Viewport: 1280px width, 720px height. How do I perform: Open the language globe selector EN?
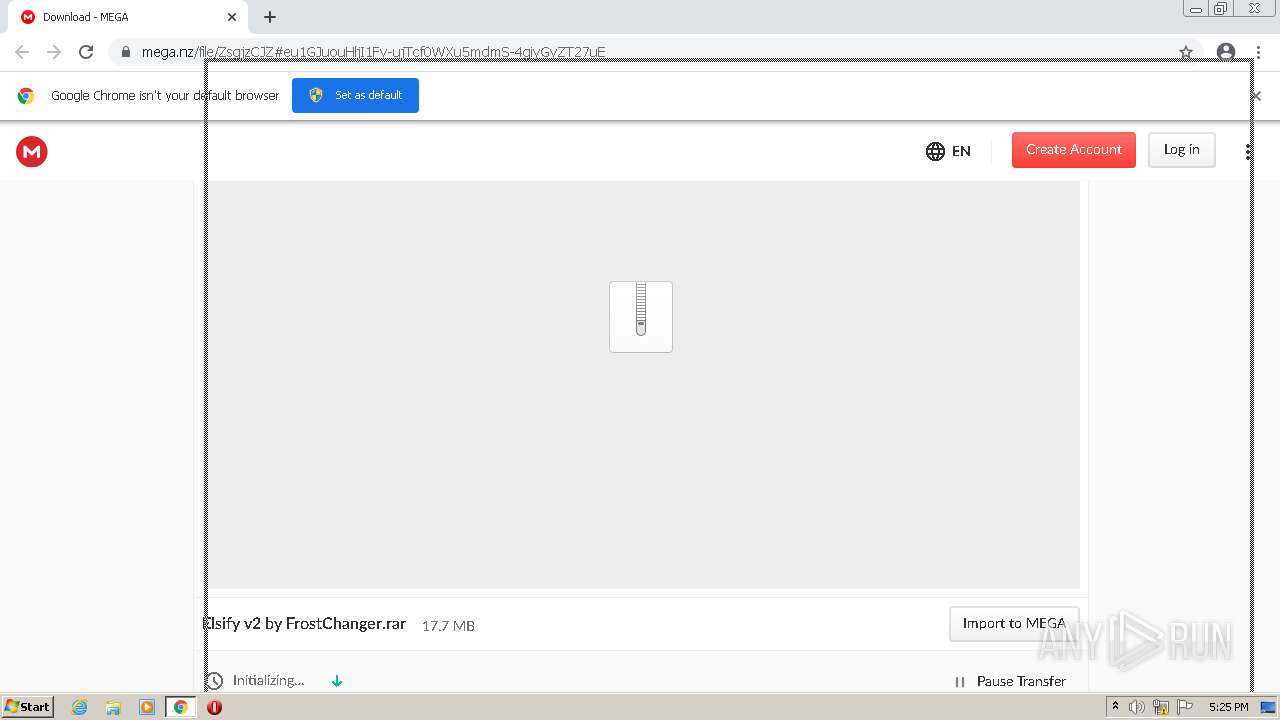(x=948, y=151)
